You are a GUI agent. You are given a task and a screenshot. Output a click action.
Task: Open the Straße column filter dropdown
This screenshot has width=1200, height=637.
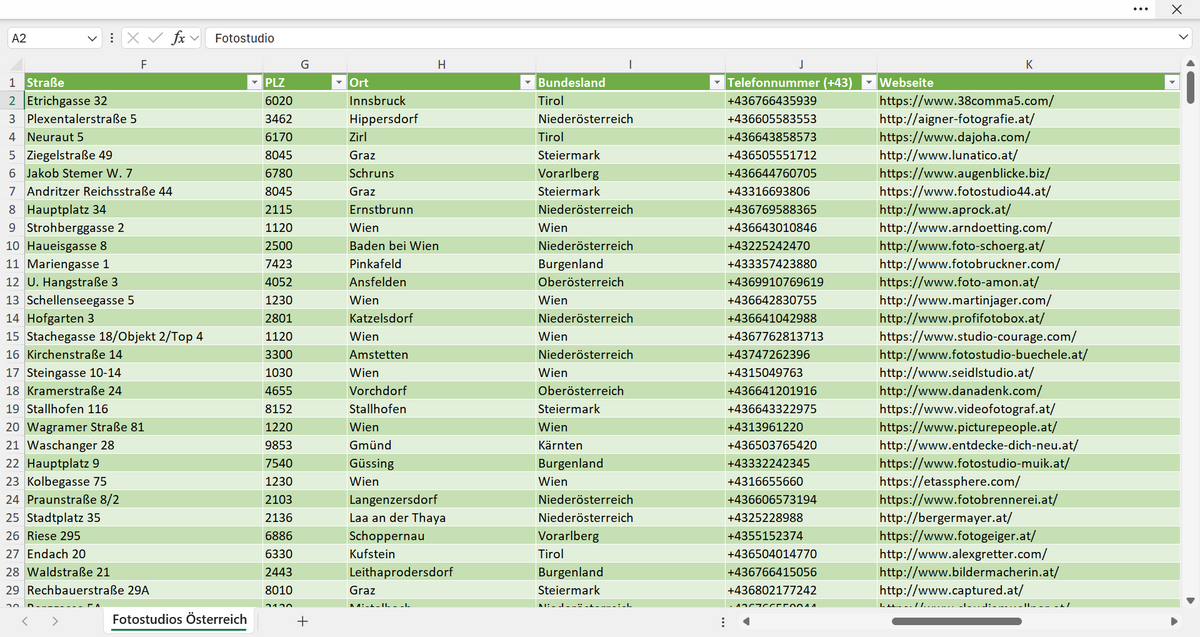coord(254,82)
